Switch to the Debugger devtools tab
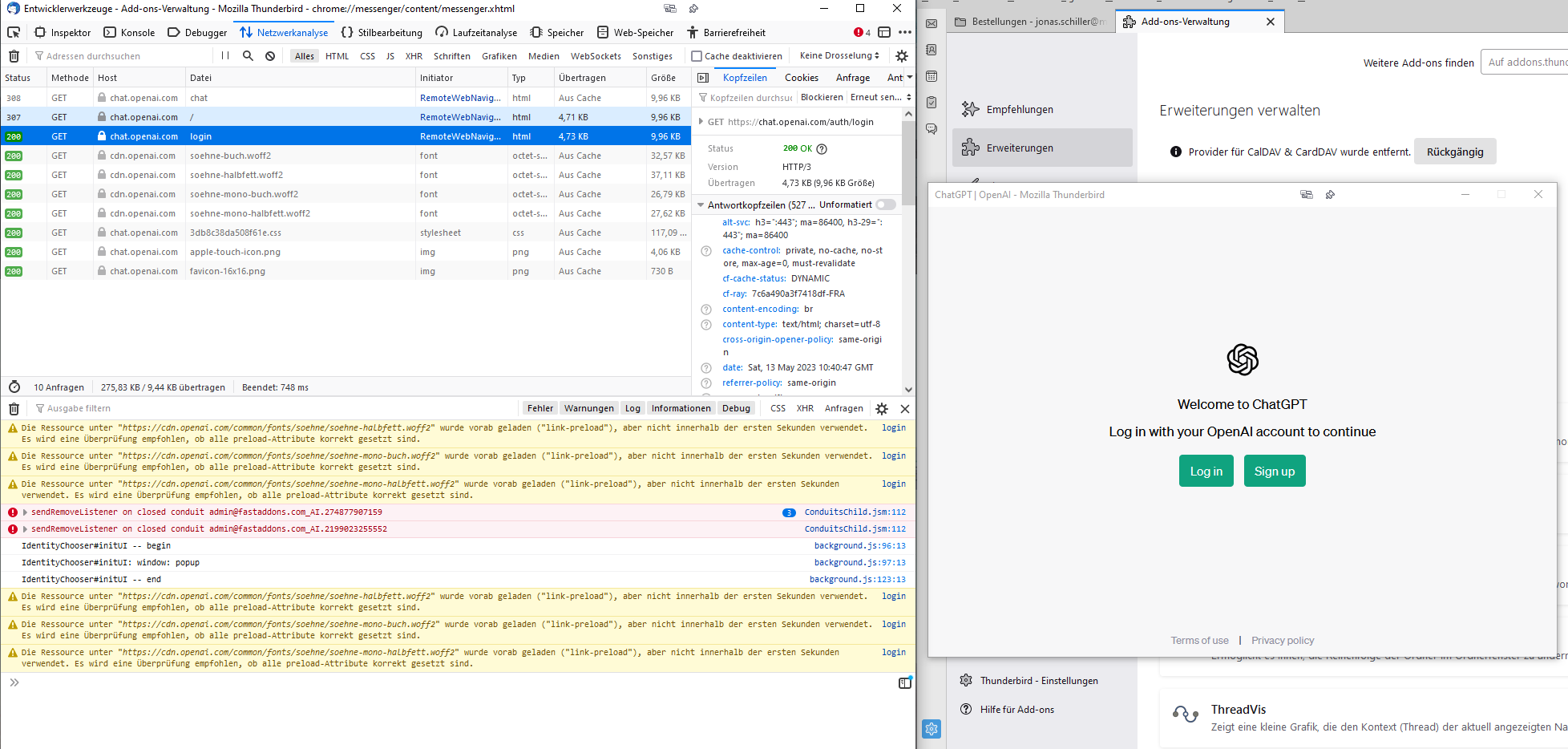Screen dimensions: 1568x749 (x=196, y=33)
